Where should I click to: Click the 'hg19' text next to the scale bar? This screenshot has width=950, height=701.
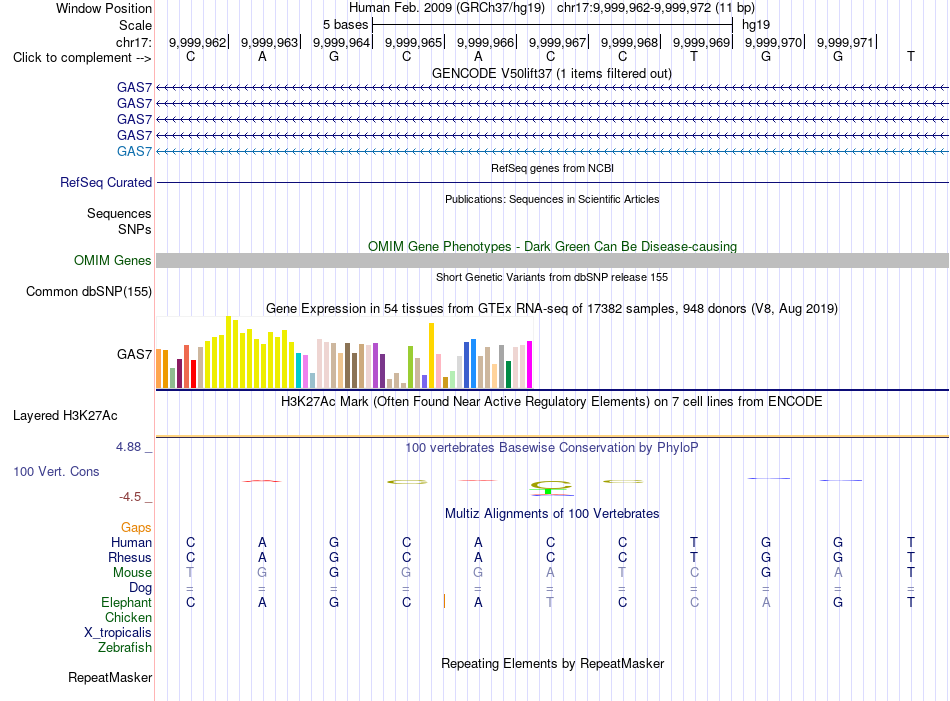[756, 25]
